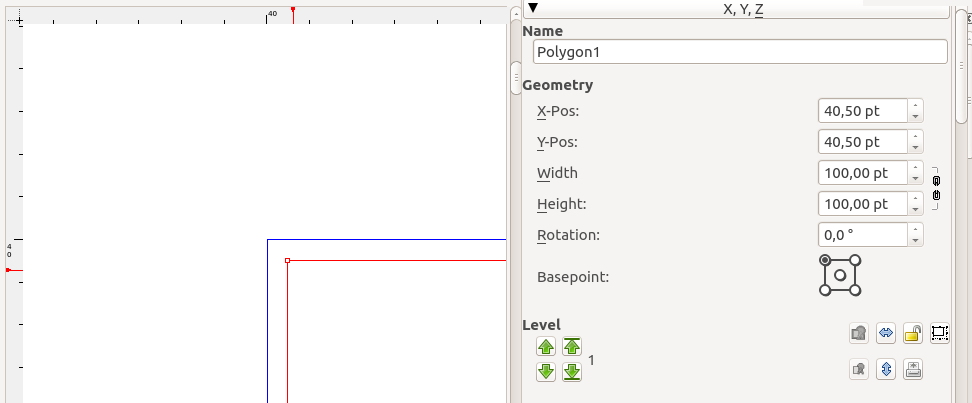Flip object vertically
This screenshot has height=403, width=972.
click(x=885, y=369)
